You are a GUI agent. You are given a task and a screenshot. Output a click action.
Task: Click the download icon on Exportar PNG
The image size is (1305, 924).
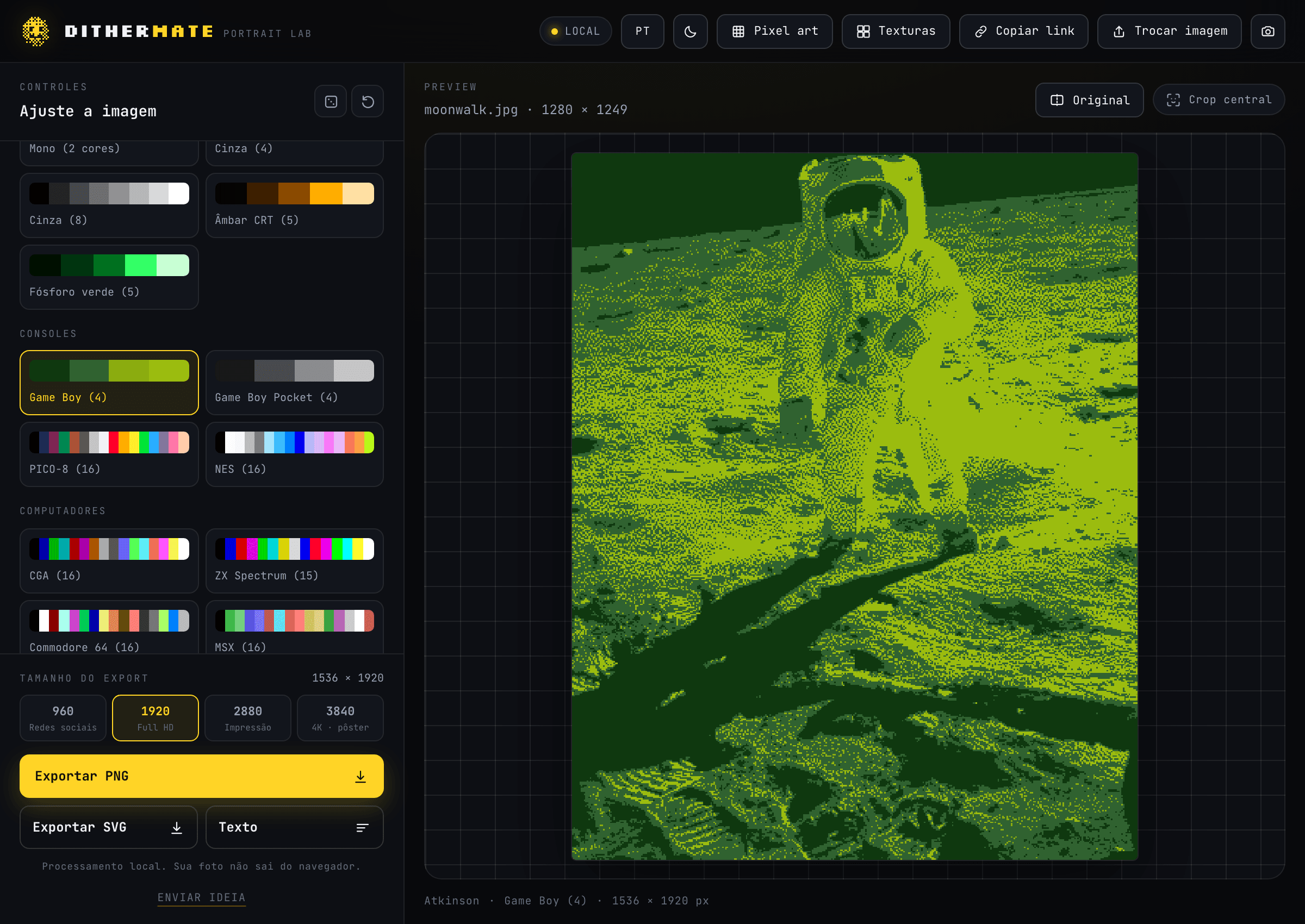point(361,777)
